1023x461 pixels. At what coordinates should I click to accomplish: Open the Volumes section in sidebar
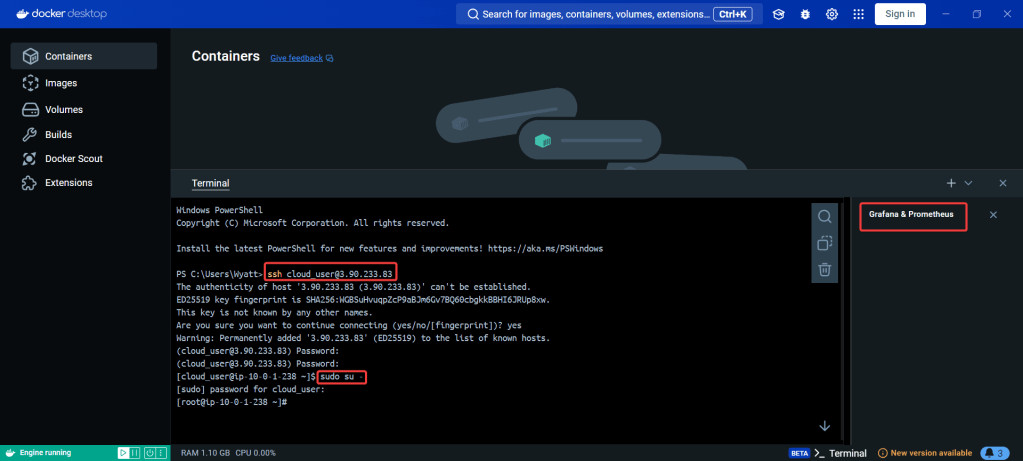click(63, 109)
